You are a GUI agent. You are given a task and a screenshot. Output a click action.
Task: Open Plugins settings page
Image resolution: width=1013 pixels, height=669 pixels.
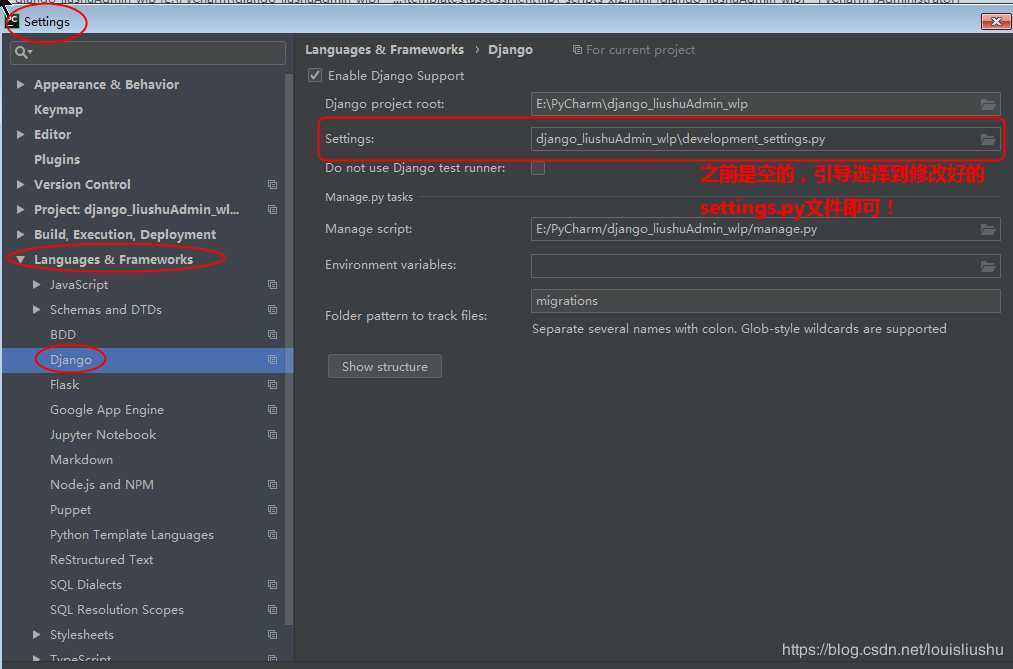[57, 160]
